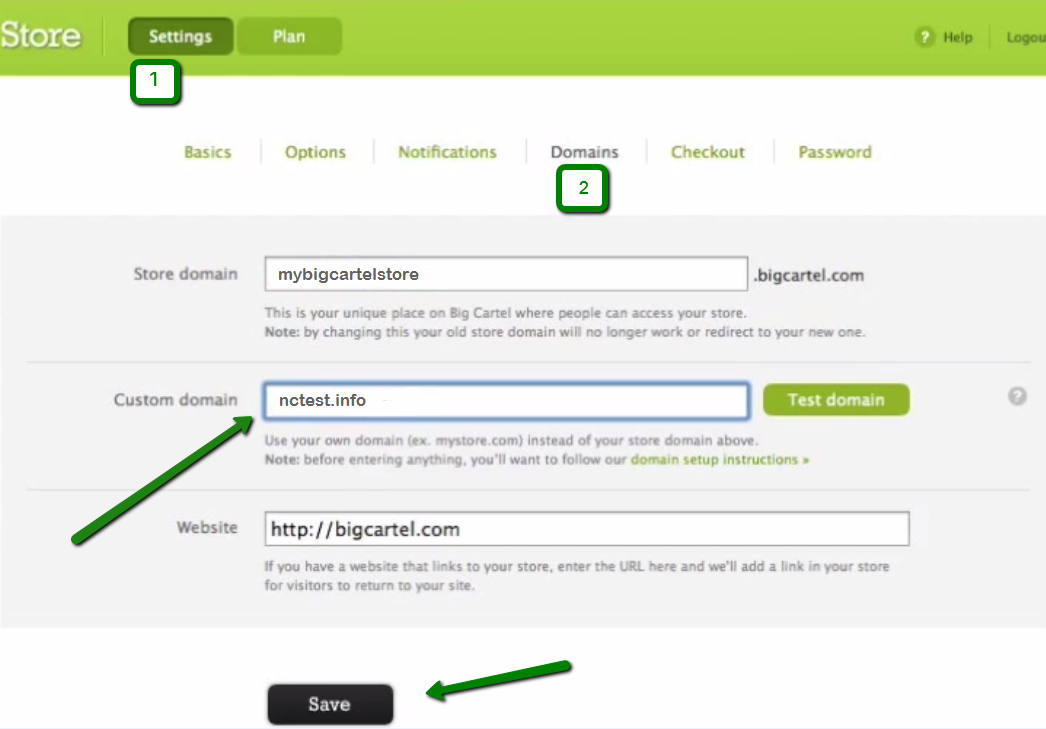1046x729 pixels.
Task: Click the Test domain button
Action: click(836, 400)
